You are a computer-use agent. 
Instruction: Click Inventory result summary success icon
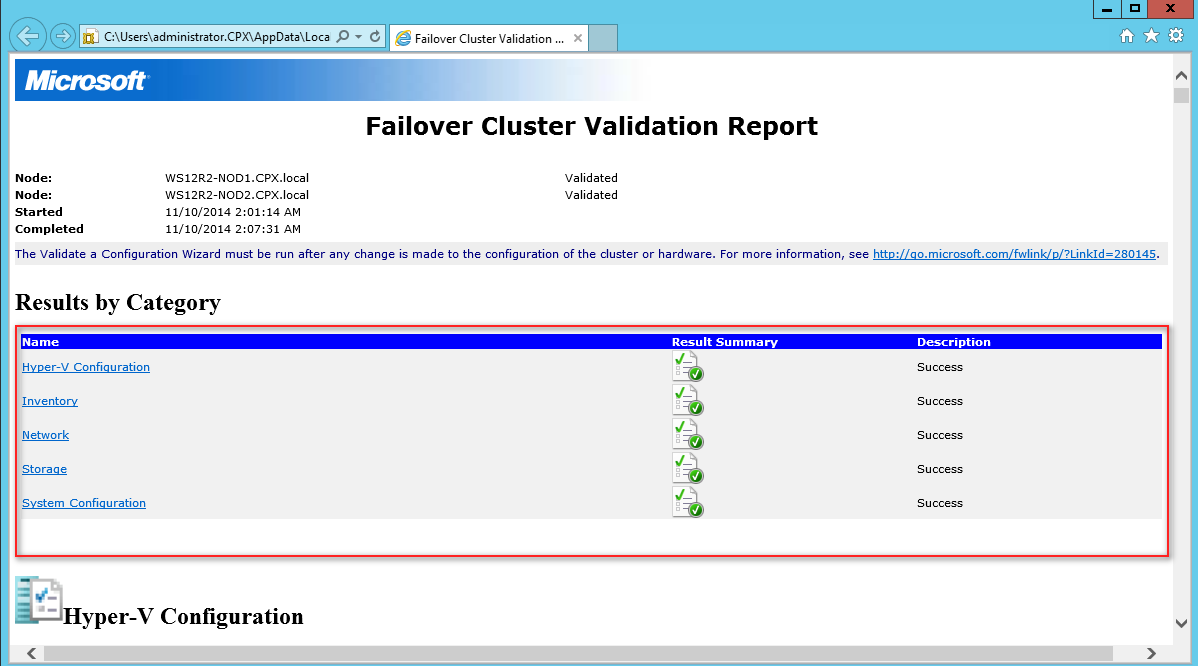[x=688, y=399]
